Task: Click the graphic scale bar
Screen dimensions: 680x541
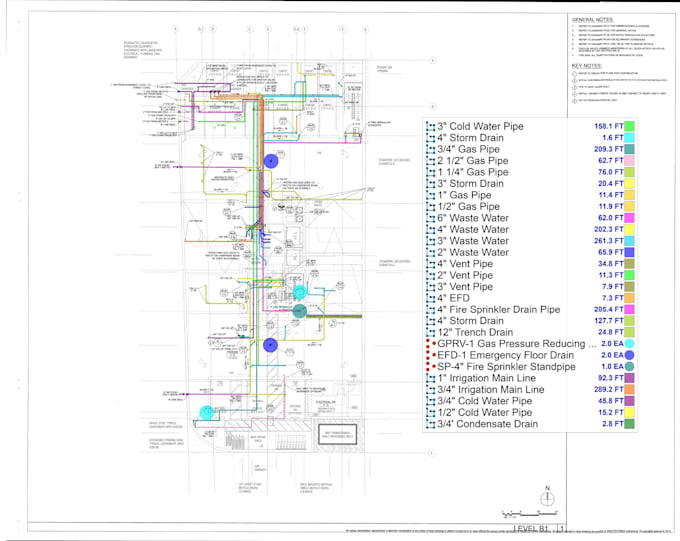Action: (530, 514)
